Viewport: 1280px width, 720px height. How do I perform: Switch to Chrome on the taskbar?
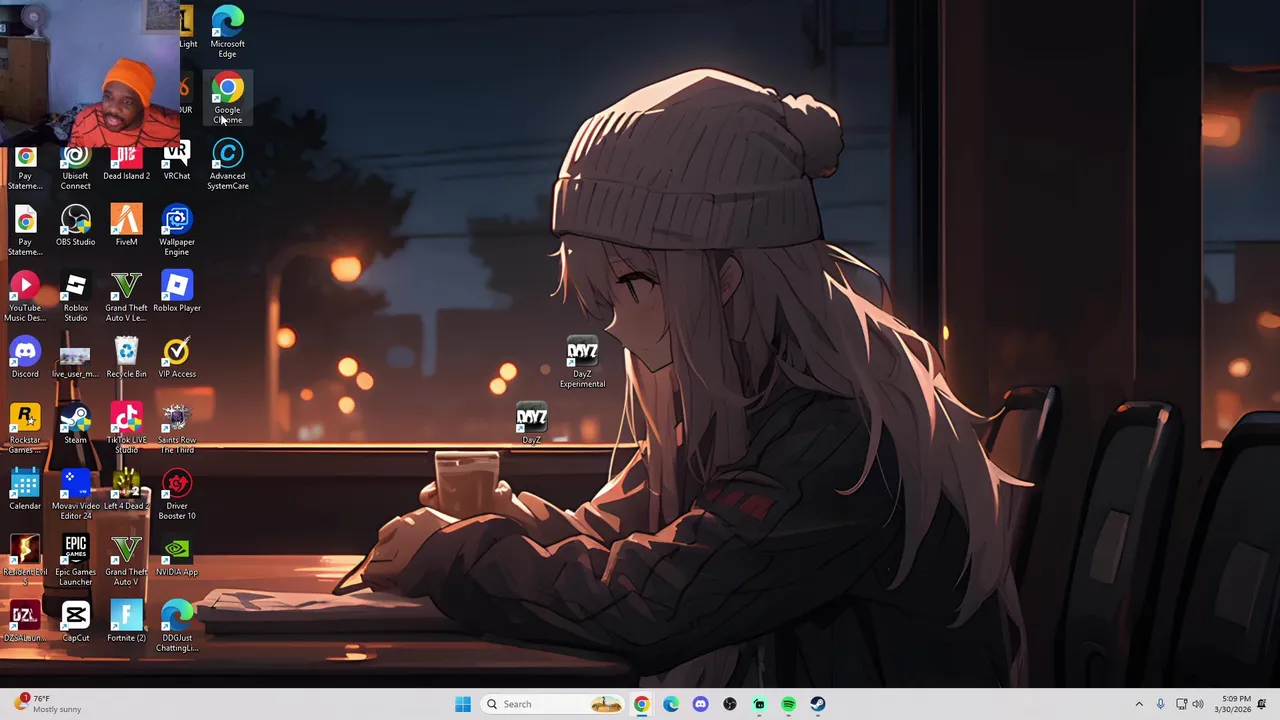click(641, 704)
